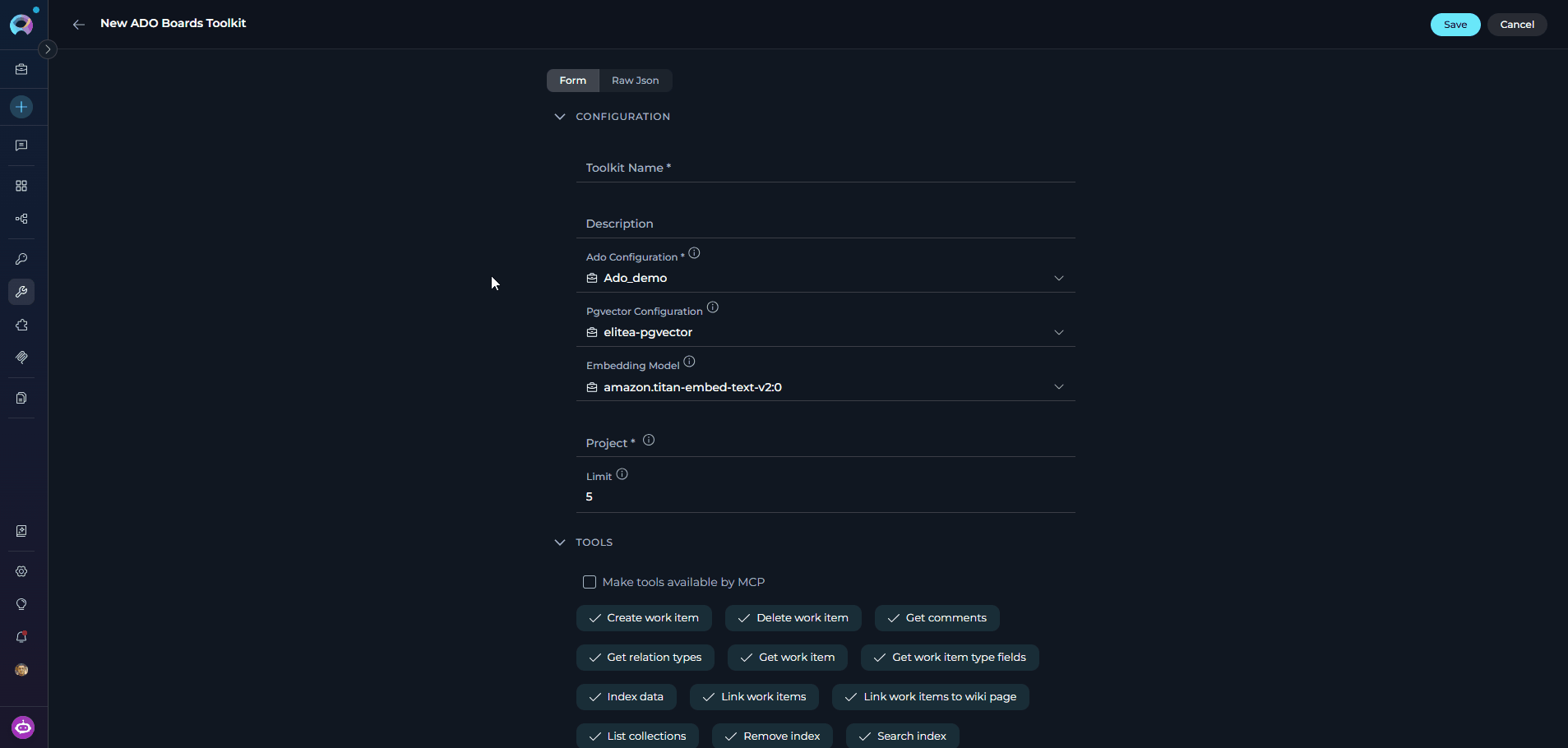Image resolution: width=1568 pixels, height=748 pixels.
Task: Click the plus create-new sidebar button
Action: (21, 107)
